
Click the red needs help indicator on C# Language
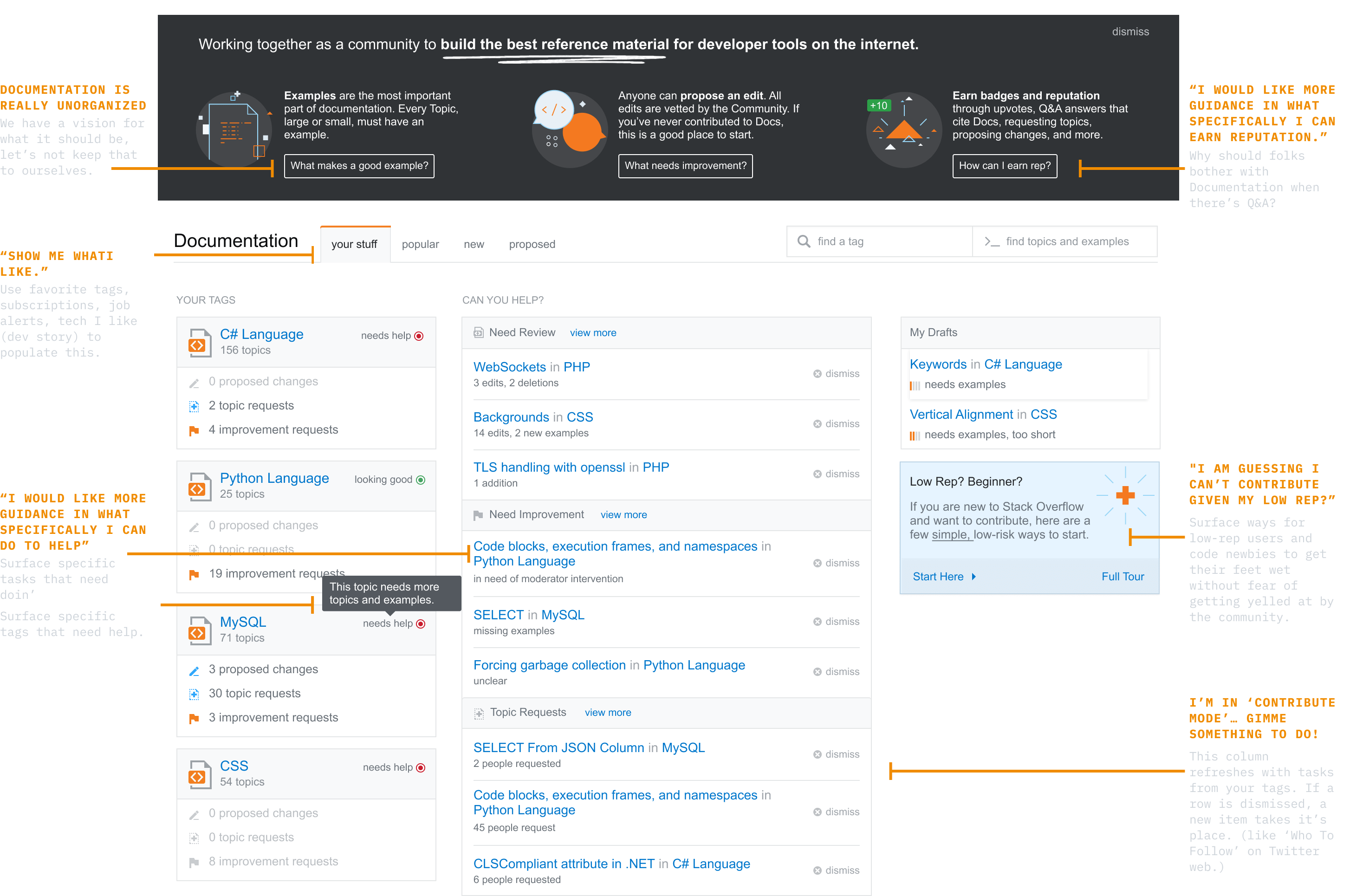coord(419,336)
